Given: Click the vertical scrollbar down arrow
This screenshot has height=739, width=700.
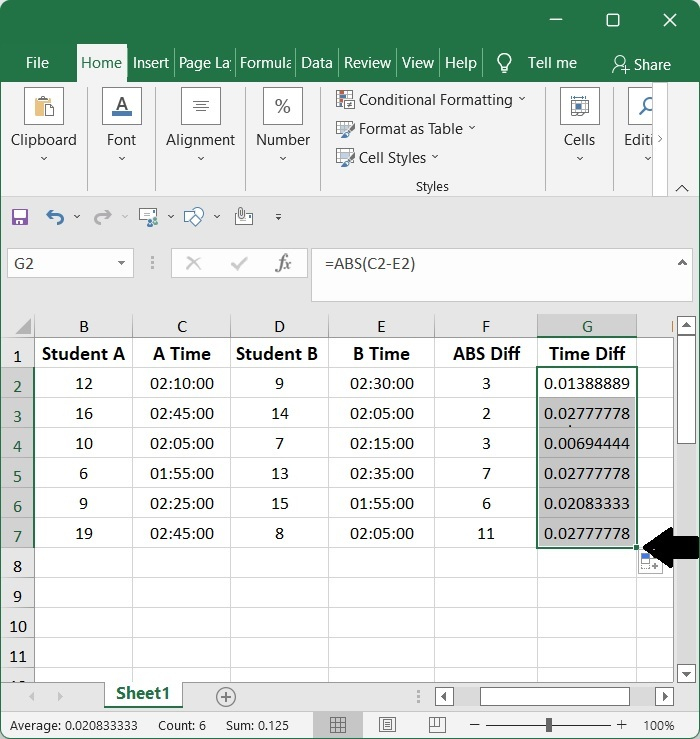Looking at the screenshot, I should (x=686, y=673).
